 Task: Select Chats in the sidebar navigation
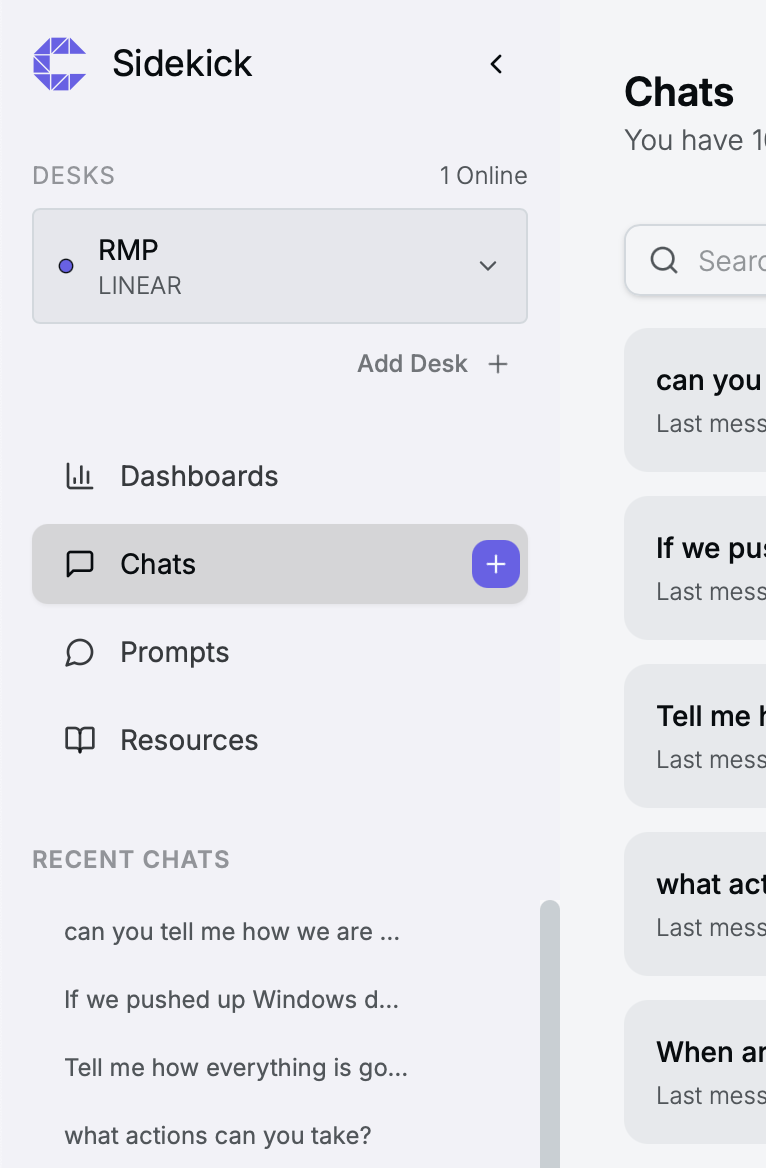click(x=158, y=564)
